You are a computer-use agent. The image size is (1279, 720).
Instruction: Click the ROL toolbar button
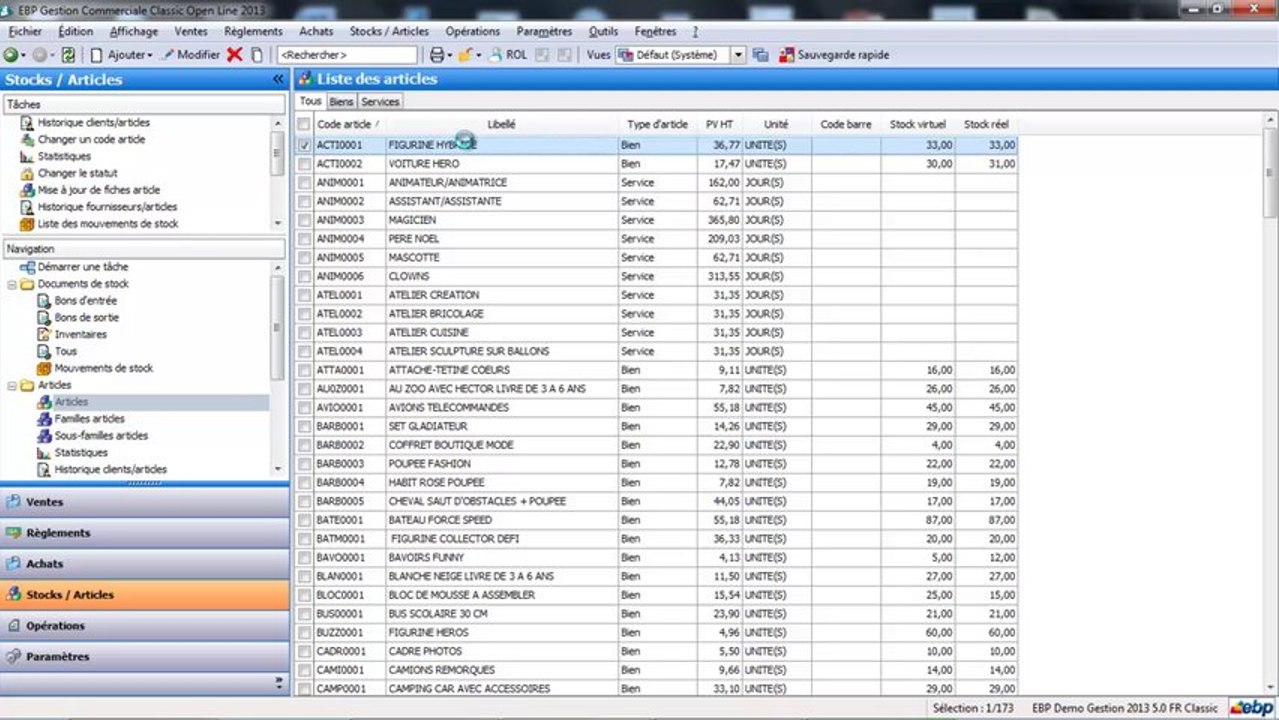pyautogui.click(x=508, y=55)
